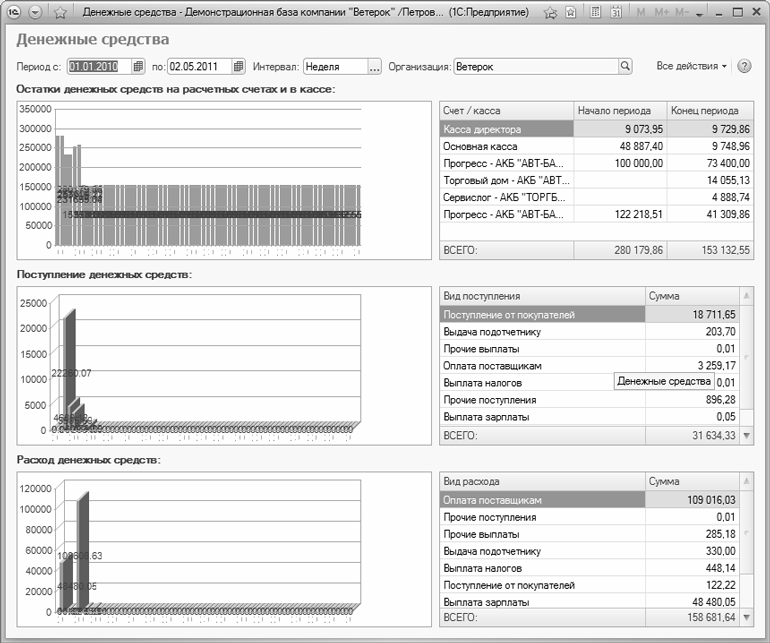This screenshot has width=770, height=643.
Task: Click the Счет / касса column header
Action: click(506, 110)
